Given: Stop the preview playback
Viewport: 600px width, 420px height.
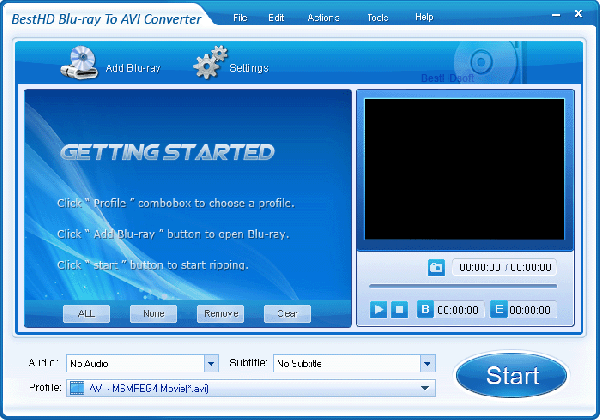Looking at the screenshot, I should click(x=399, y=309).
